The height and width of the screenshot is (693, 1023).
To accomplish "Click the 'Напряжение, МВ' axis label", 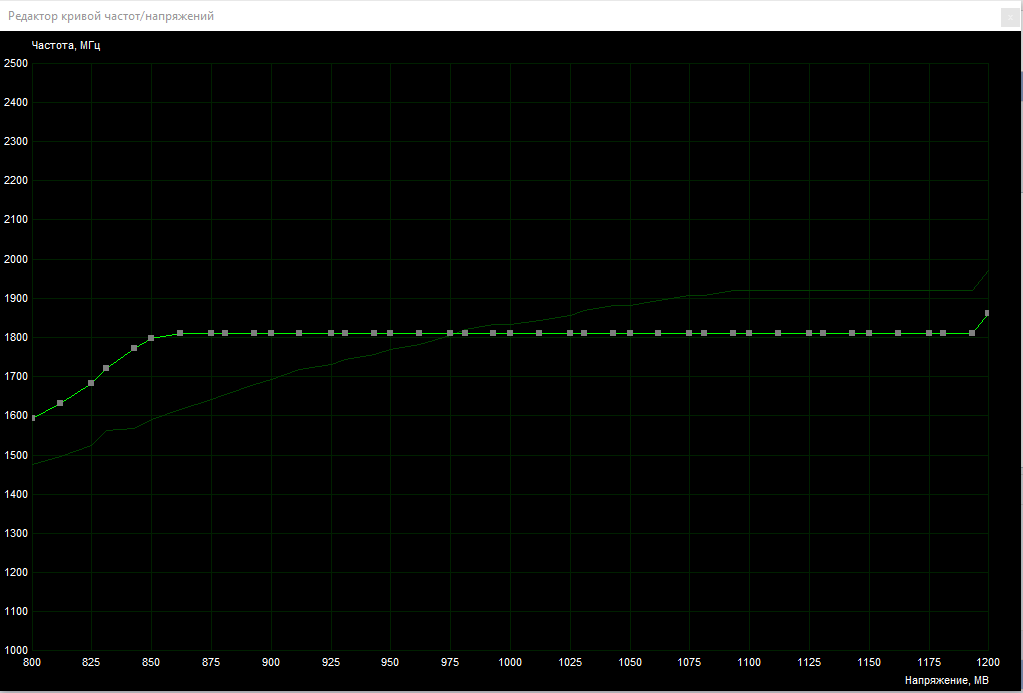I will coord(947,681).
